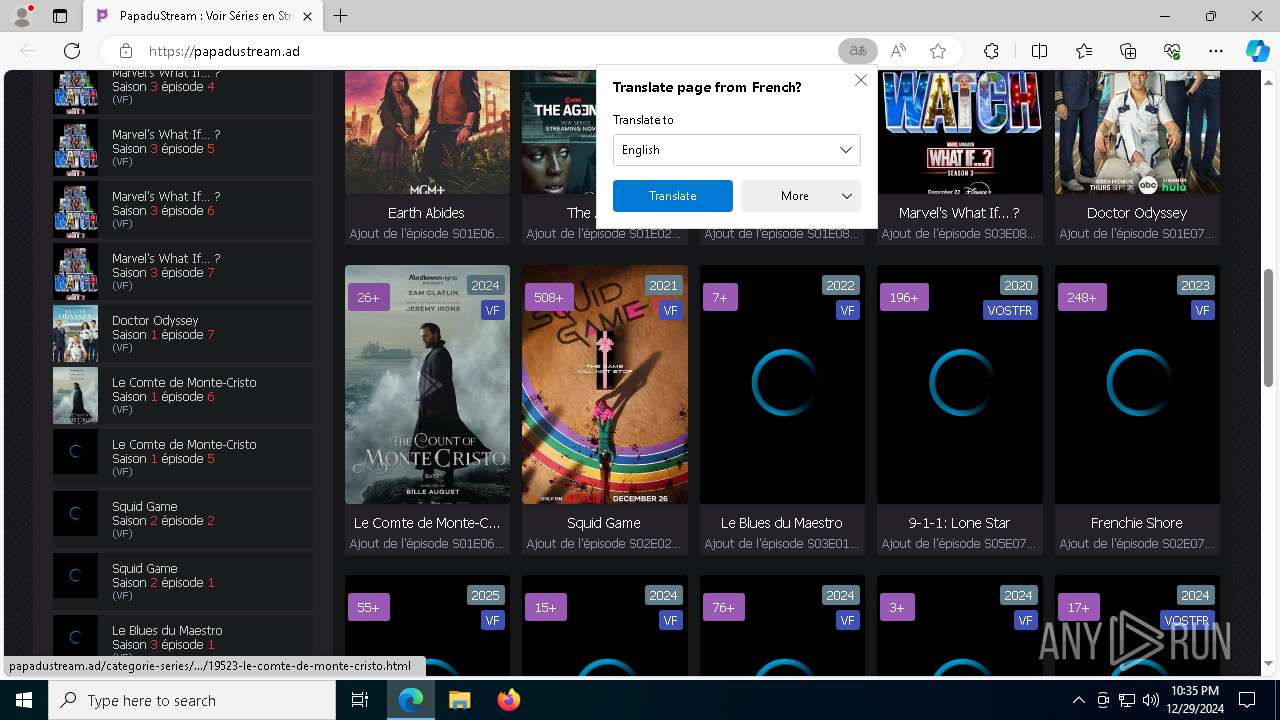This screenshot has width=1280, height=720.
Task: Click the 26+ badge on Monte-Cristo card
Action: coord(368,297)
